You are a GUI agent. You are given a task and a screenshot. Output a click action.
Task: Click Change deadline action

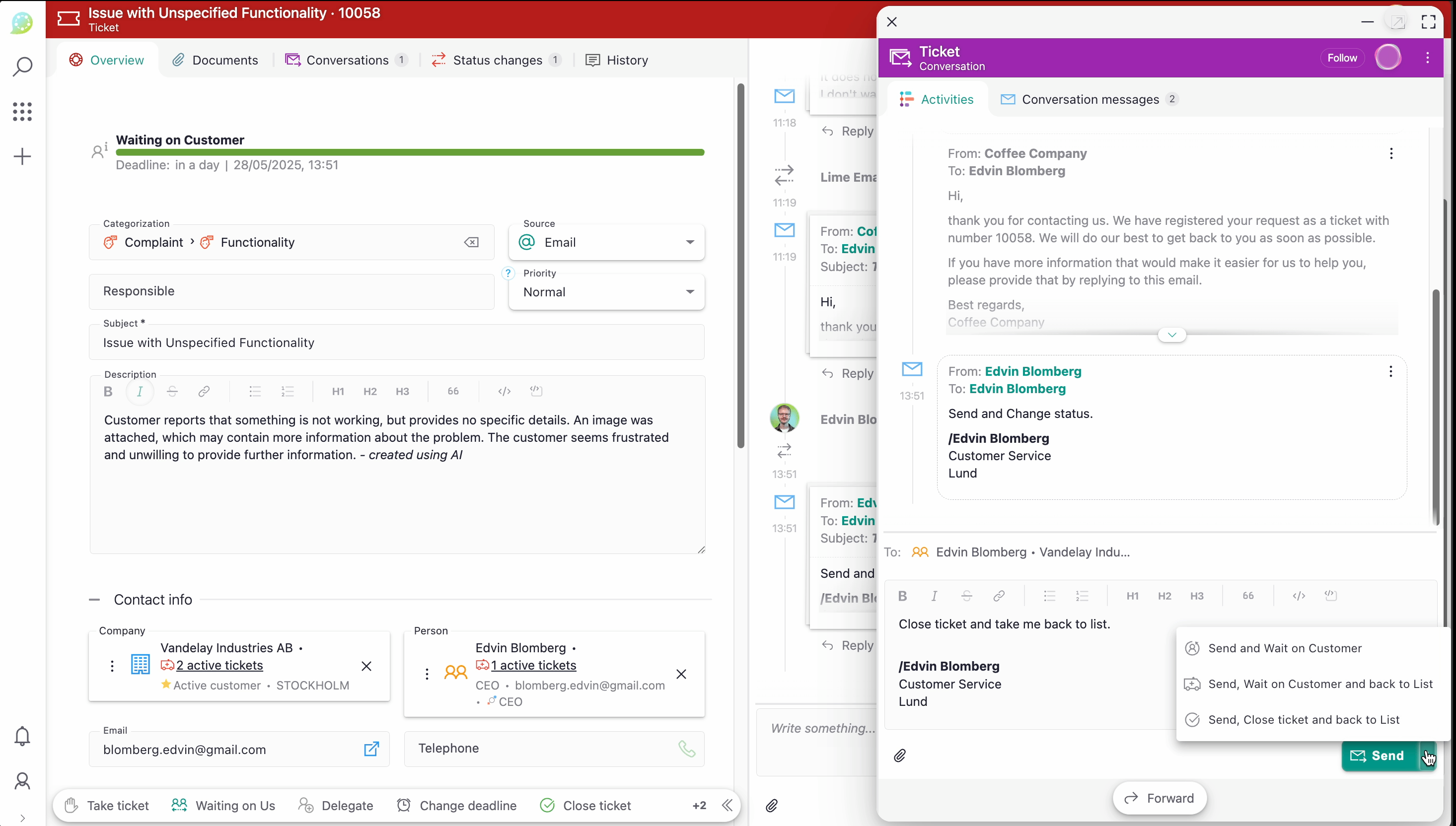[x=457, y=806]
